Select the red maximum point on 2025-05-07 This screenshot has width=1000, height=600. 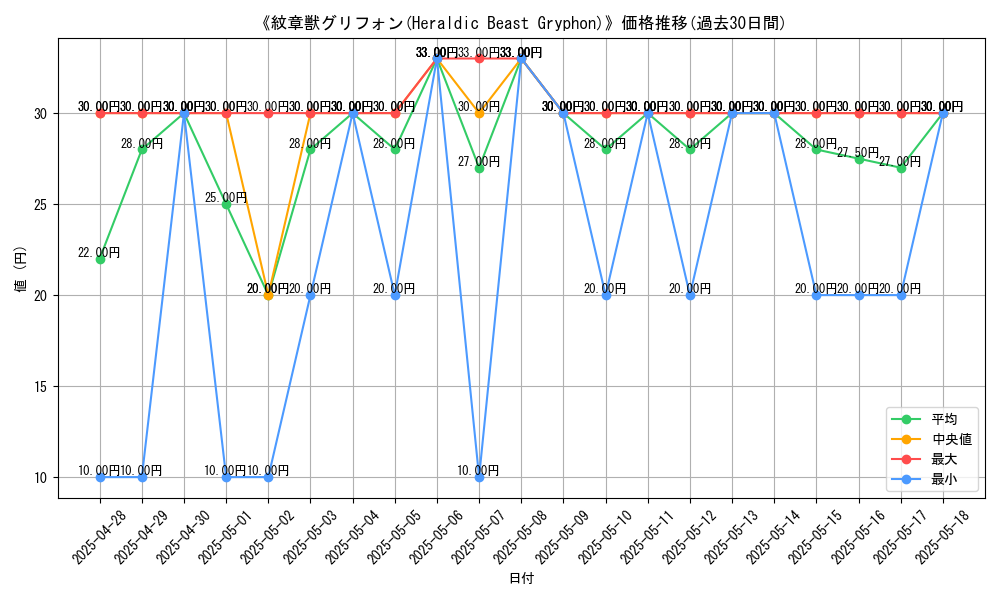click(480, 59)
